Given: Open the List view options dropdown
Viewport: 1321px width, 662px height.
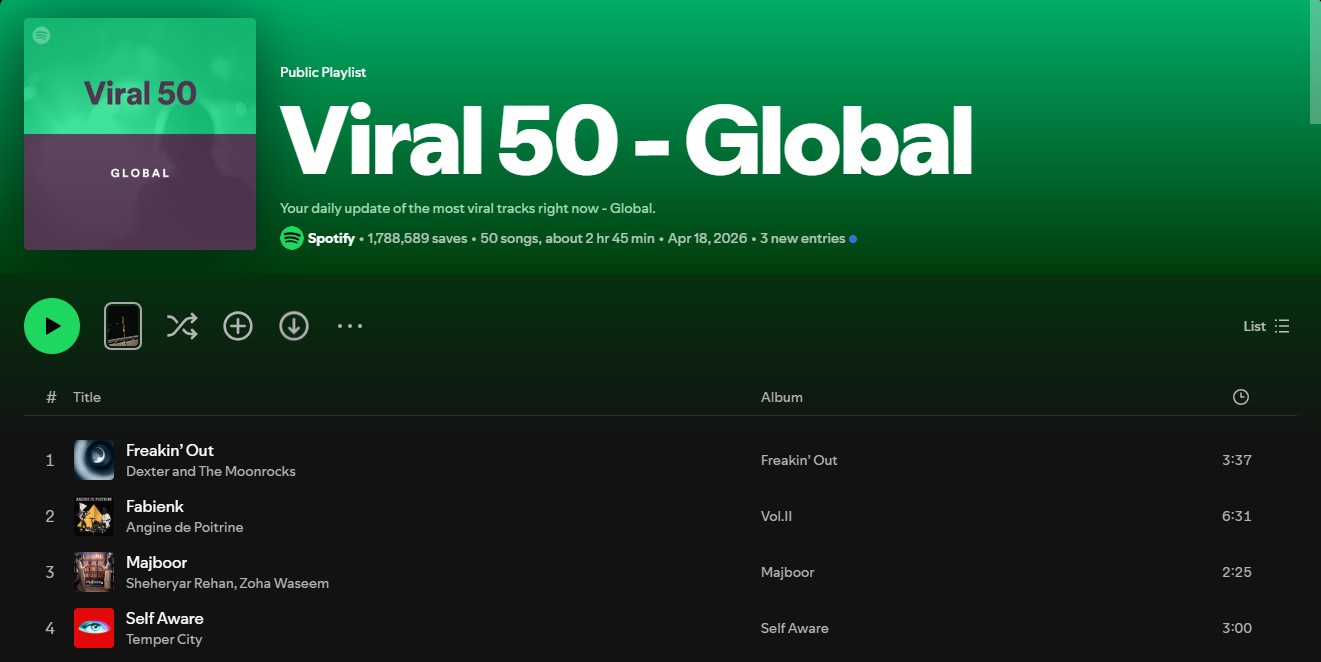Looking at the screenshot, I should (x=1266, y=326).
